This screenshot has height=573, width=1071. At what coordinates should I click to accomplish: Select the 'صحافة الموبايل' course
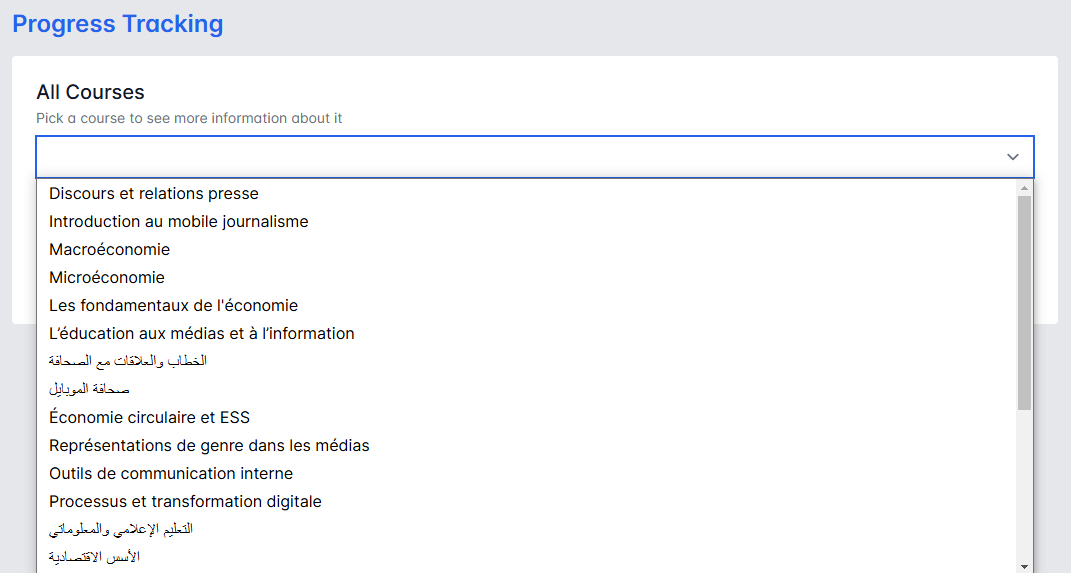tap(89, 389)
